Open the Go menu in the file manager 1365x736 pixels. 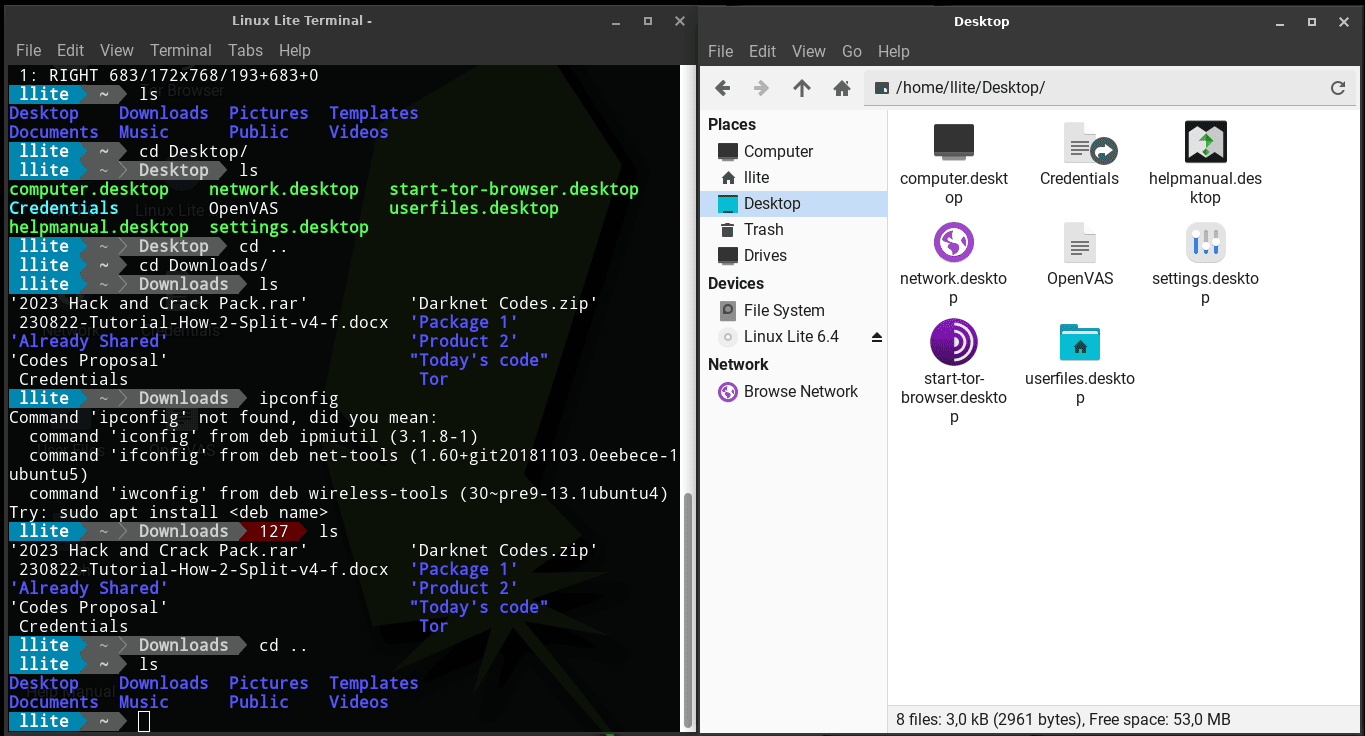tap(852, 51)
